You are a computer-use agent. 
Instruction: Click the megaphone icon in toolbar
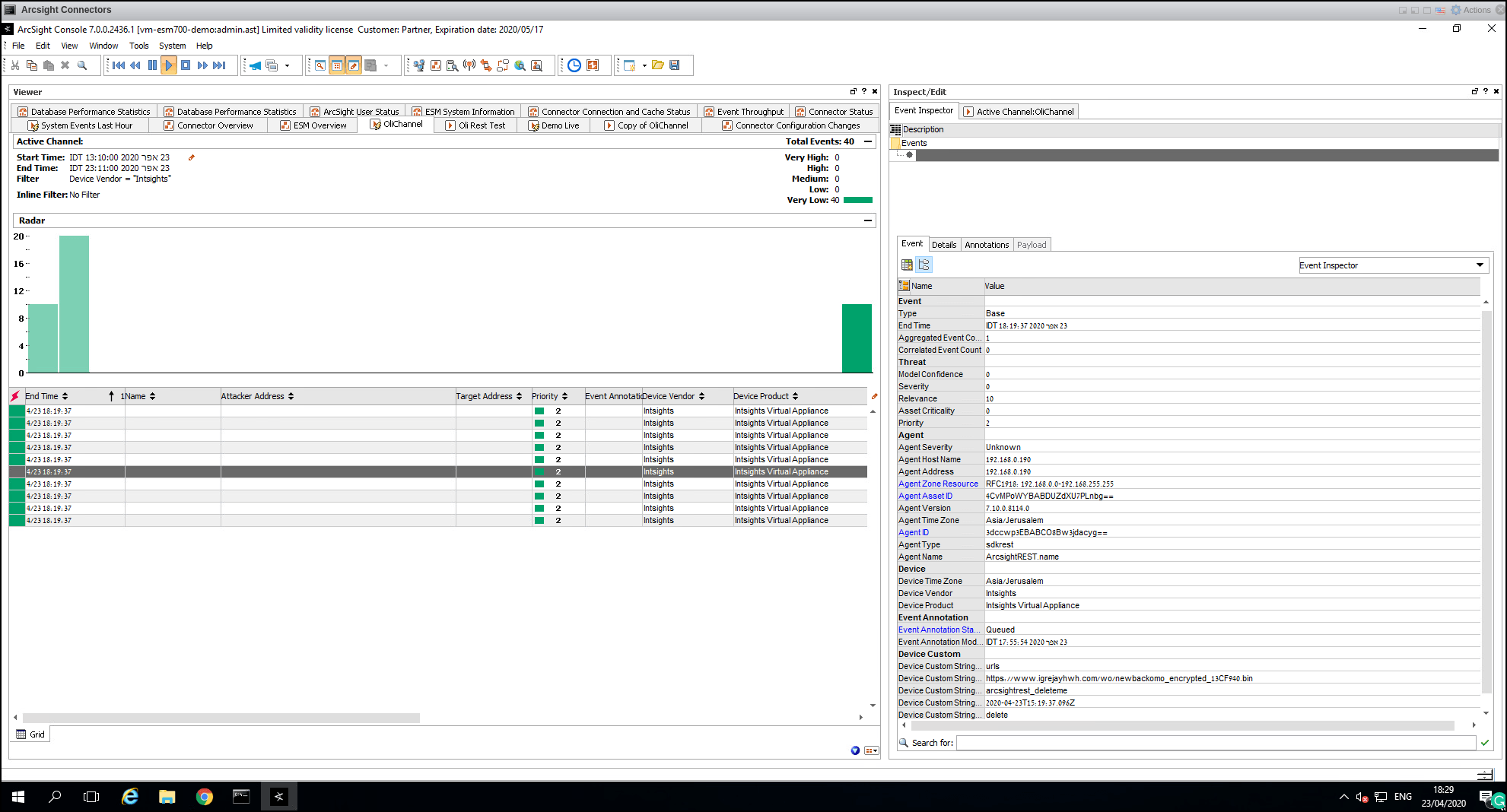pyautogui.click(x=255, y=65)
